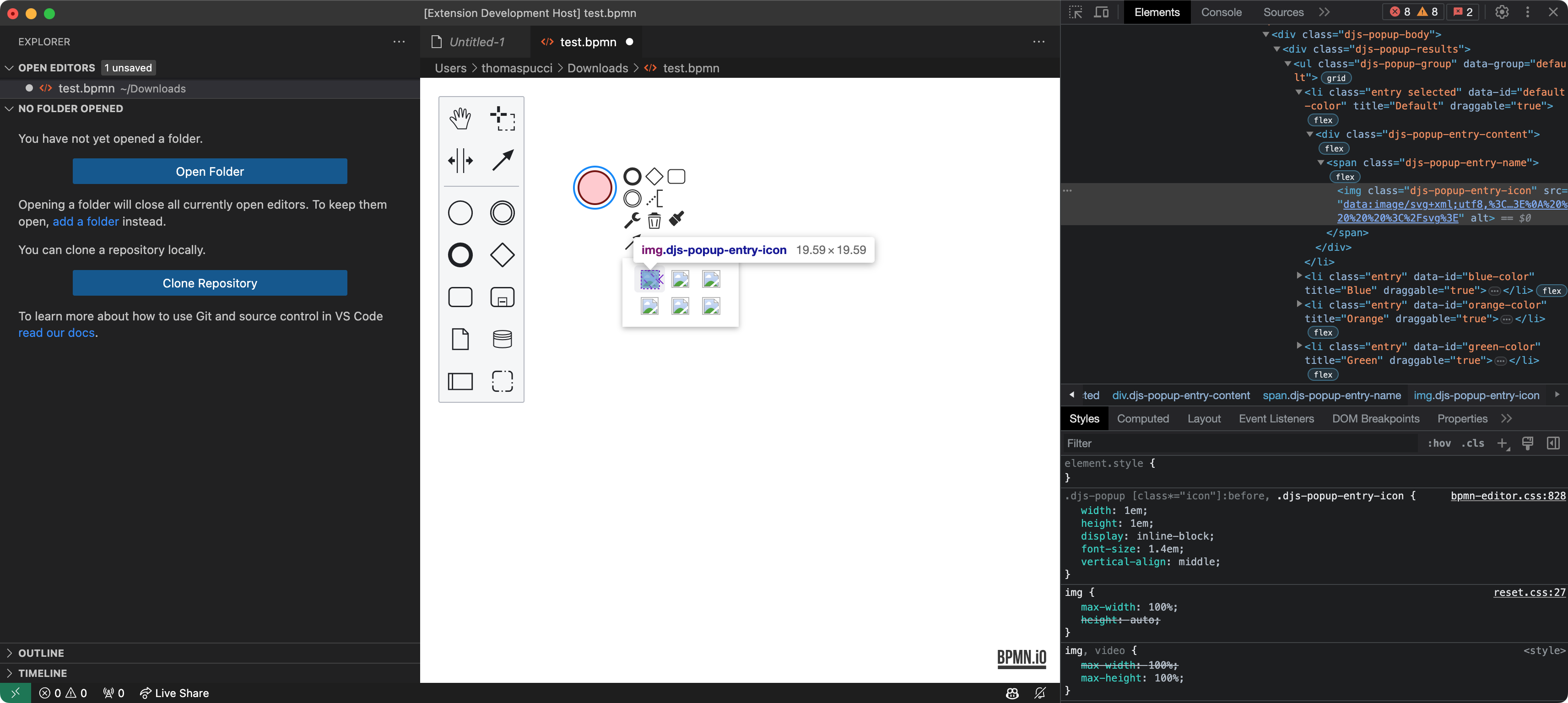
Task: Open the bpmn-editor.css:828 stylesheet link
Action: click(x=1508, y=496)
